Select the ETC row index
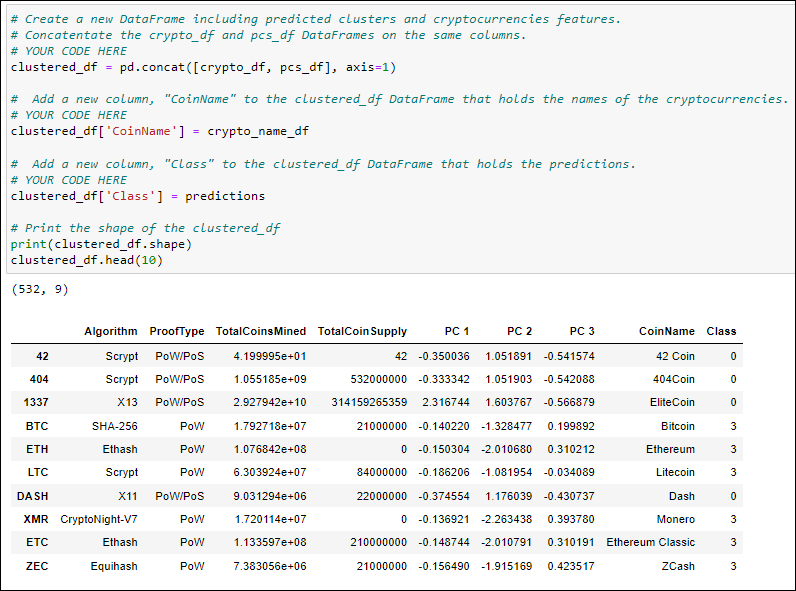 [x=37, y=542]
